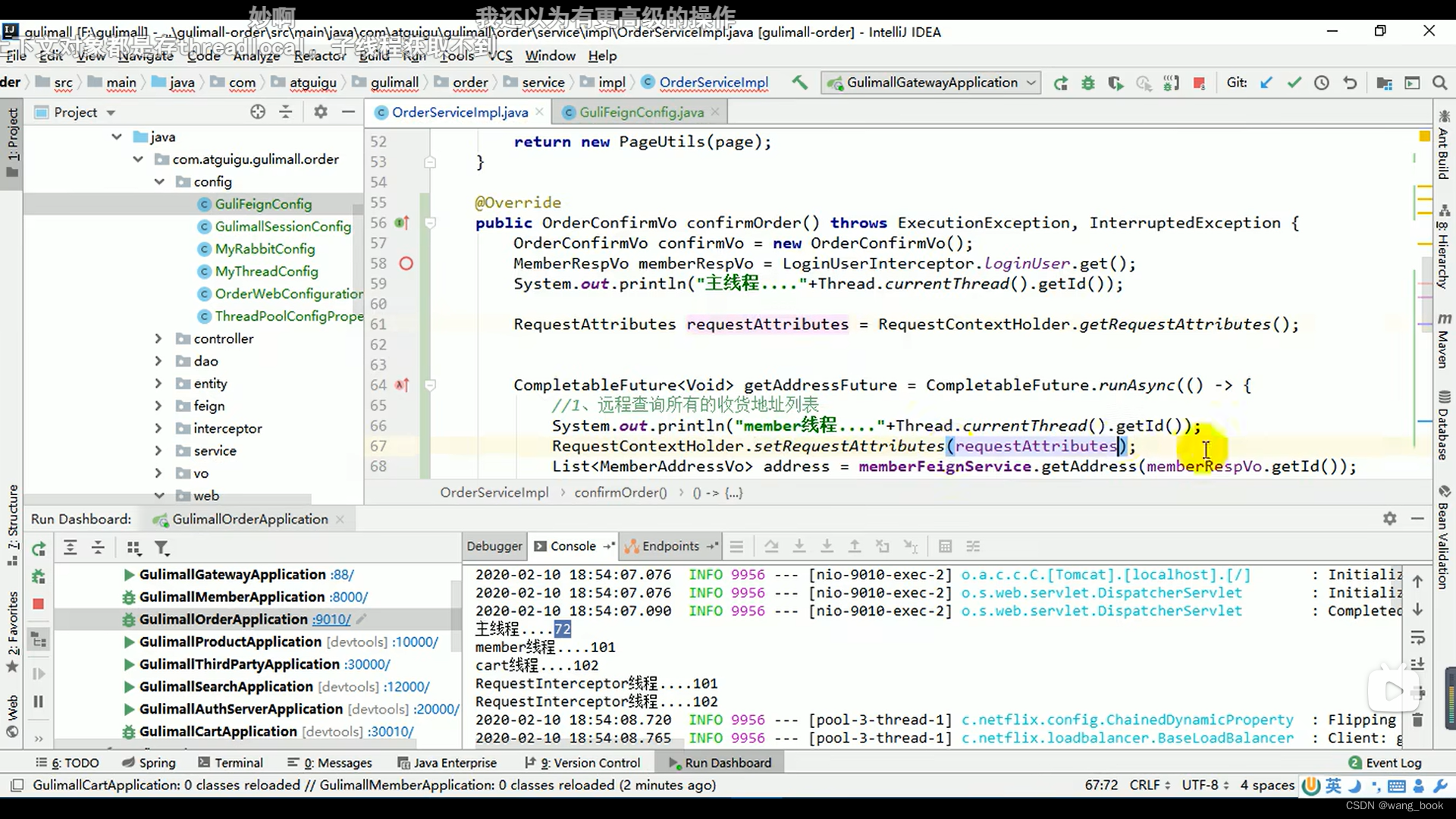Viewport: 1456px width, 819px height.
Task: Clear console with the trash icon
Action: click(1417, 720)
